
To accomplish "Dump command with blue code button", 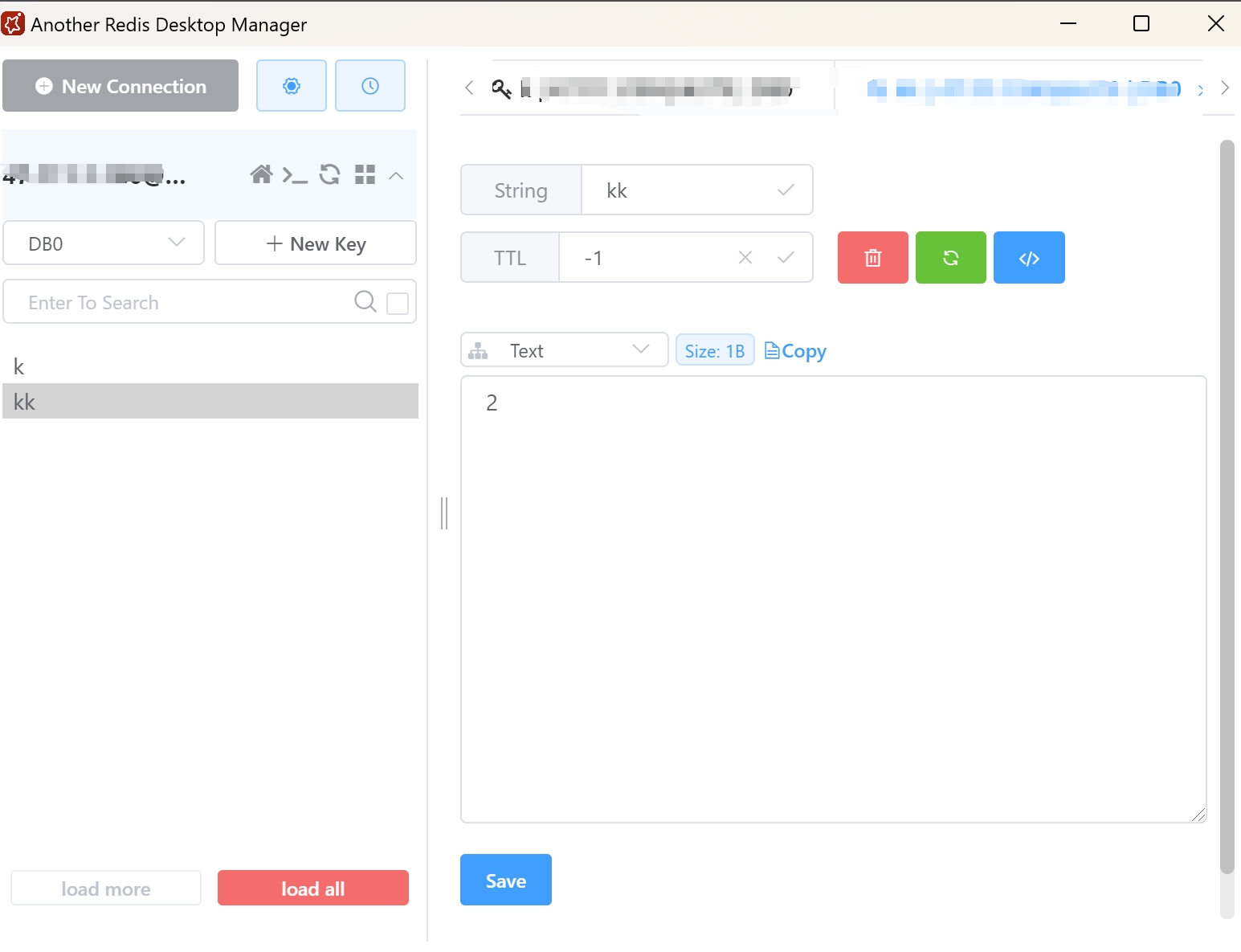I will pos(1029,258).
